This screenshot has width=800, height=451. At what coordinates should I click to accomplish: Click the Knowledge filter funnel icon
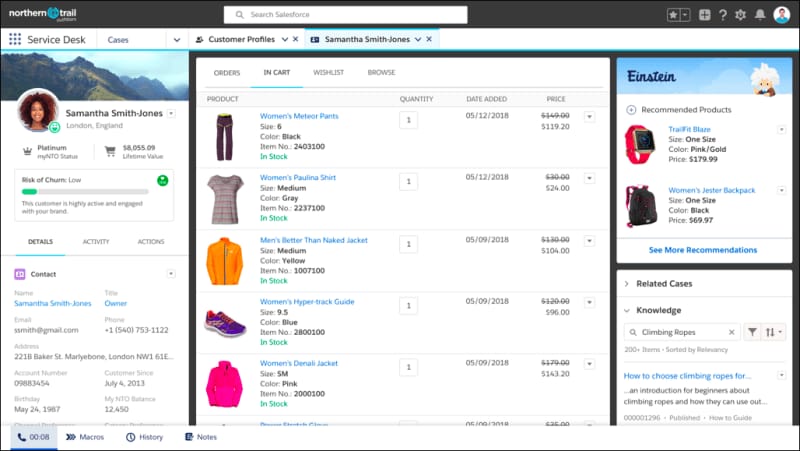point(752,332)
